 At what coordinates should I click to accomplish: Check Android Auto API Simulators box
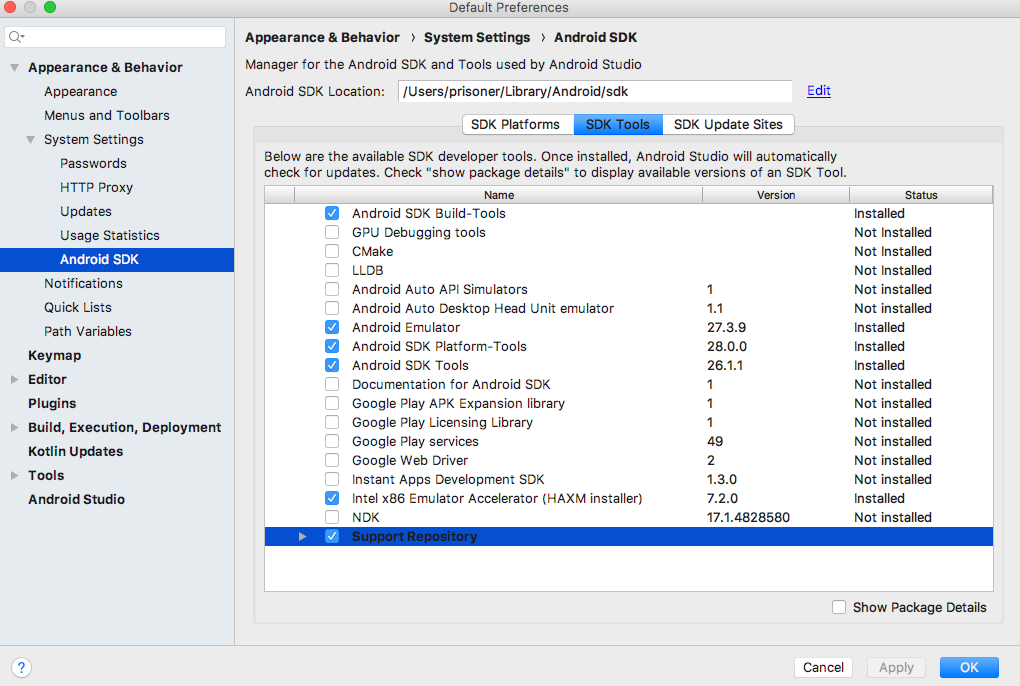coord(332,289)
